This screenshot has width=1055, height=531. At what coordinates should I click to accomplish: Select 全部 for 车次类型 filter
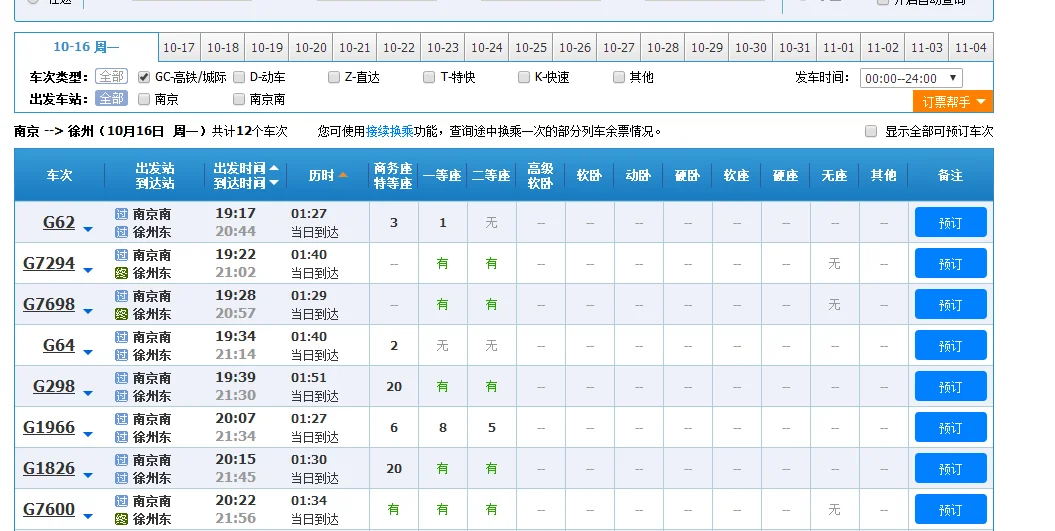tap(112, 77)
